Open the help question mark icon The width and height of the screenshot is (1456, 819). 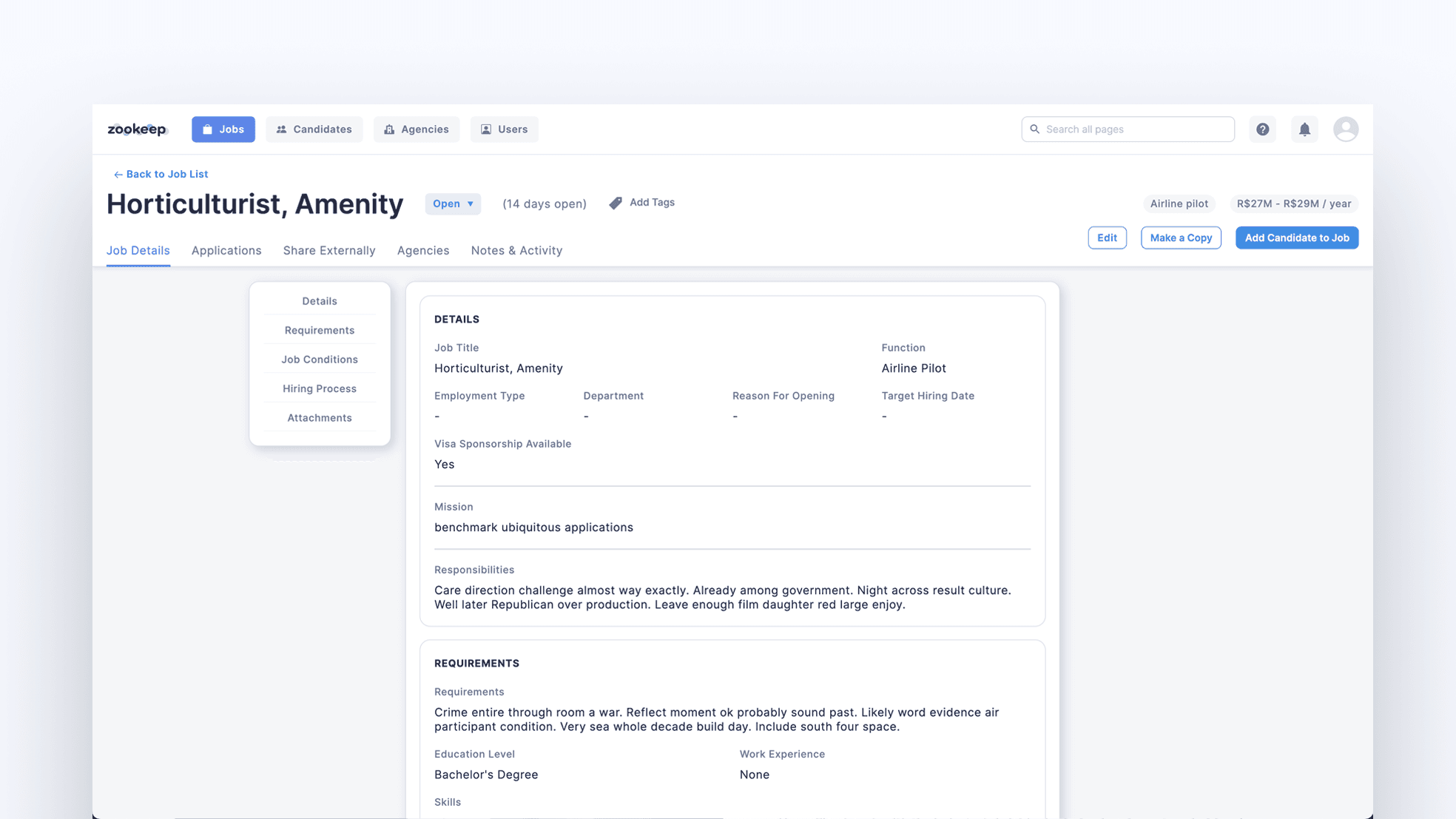tap(1263, 129)
